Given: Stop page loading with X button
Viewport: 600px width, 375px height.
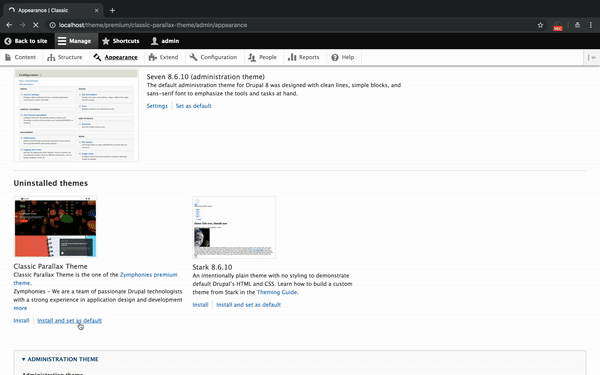Looking at the screenshot, I should (35, 25).
